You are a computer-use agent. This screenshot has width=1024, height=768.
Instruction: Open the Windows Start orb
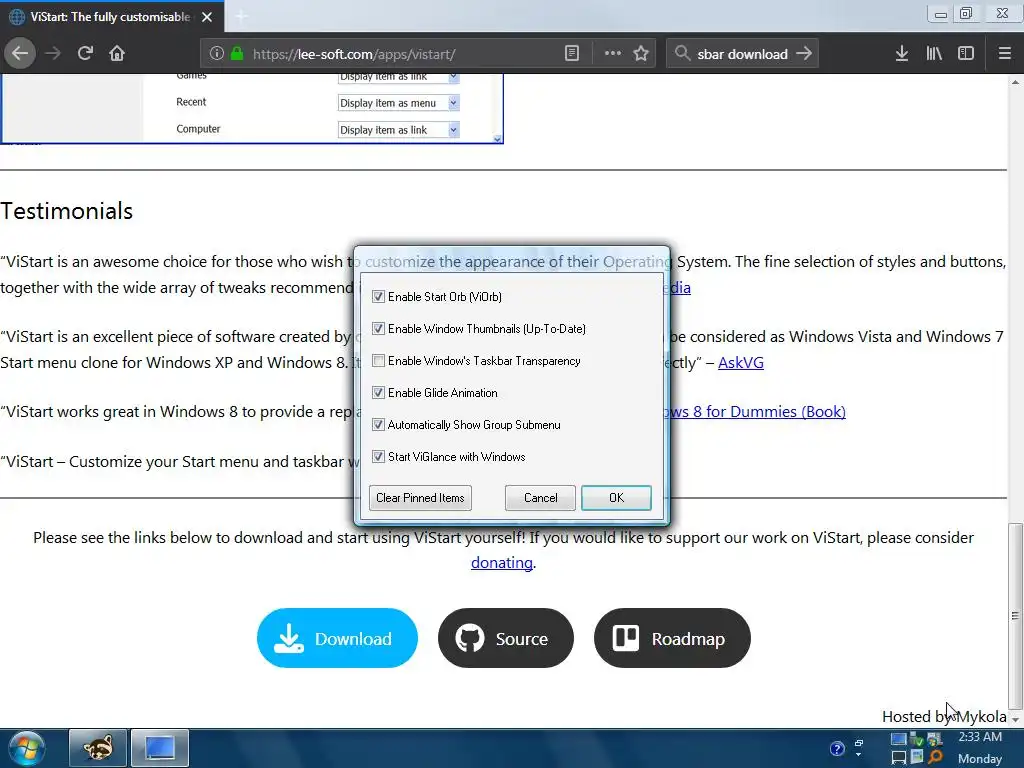click(26, 748)
